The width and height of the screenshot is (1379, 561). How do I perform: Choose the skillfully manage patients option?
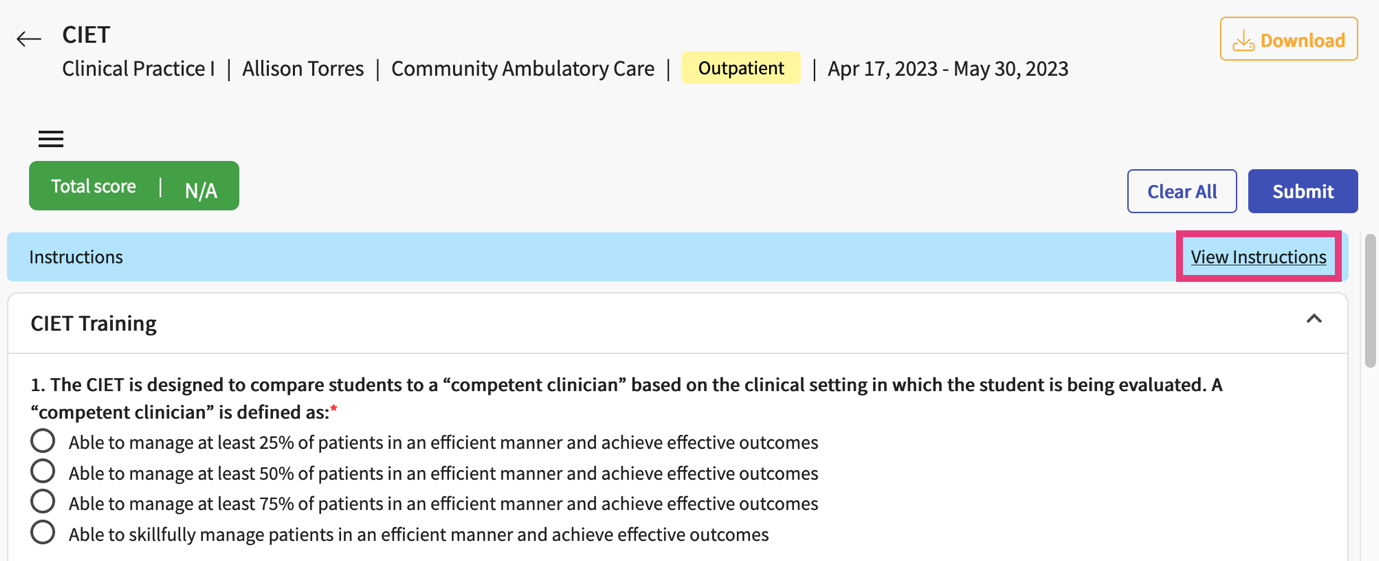pyautogui.click(x=43, y=532)
